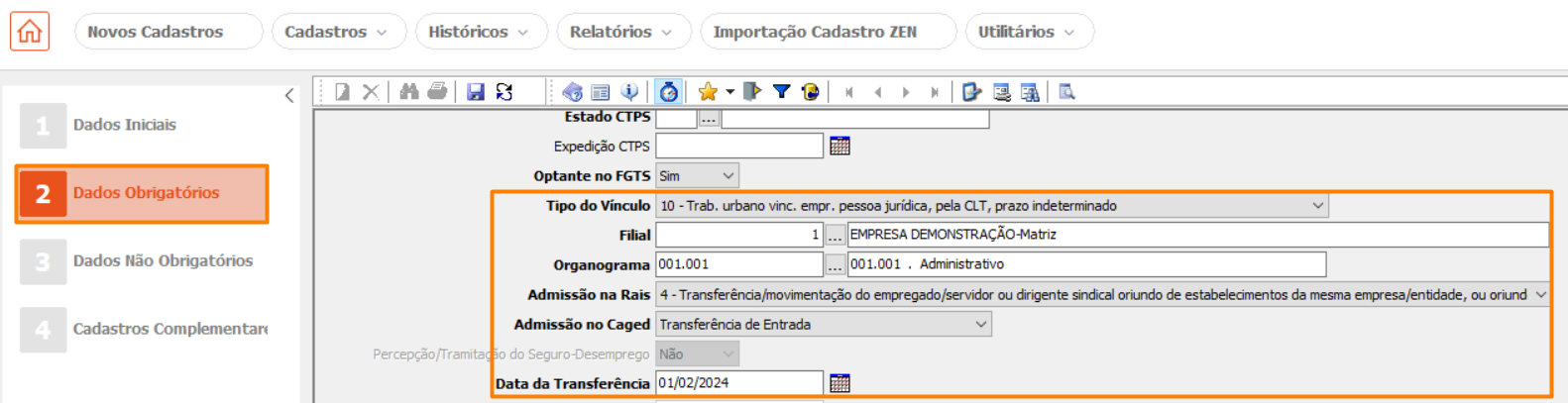Click the stopwatch toolbar icon

coord(669,92)
